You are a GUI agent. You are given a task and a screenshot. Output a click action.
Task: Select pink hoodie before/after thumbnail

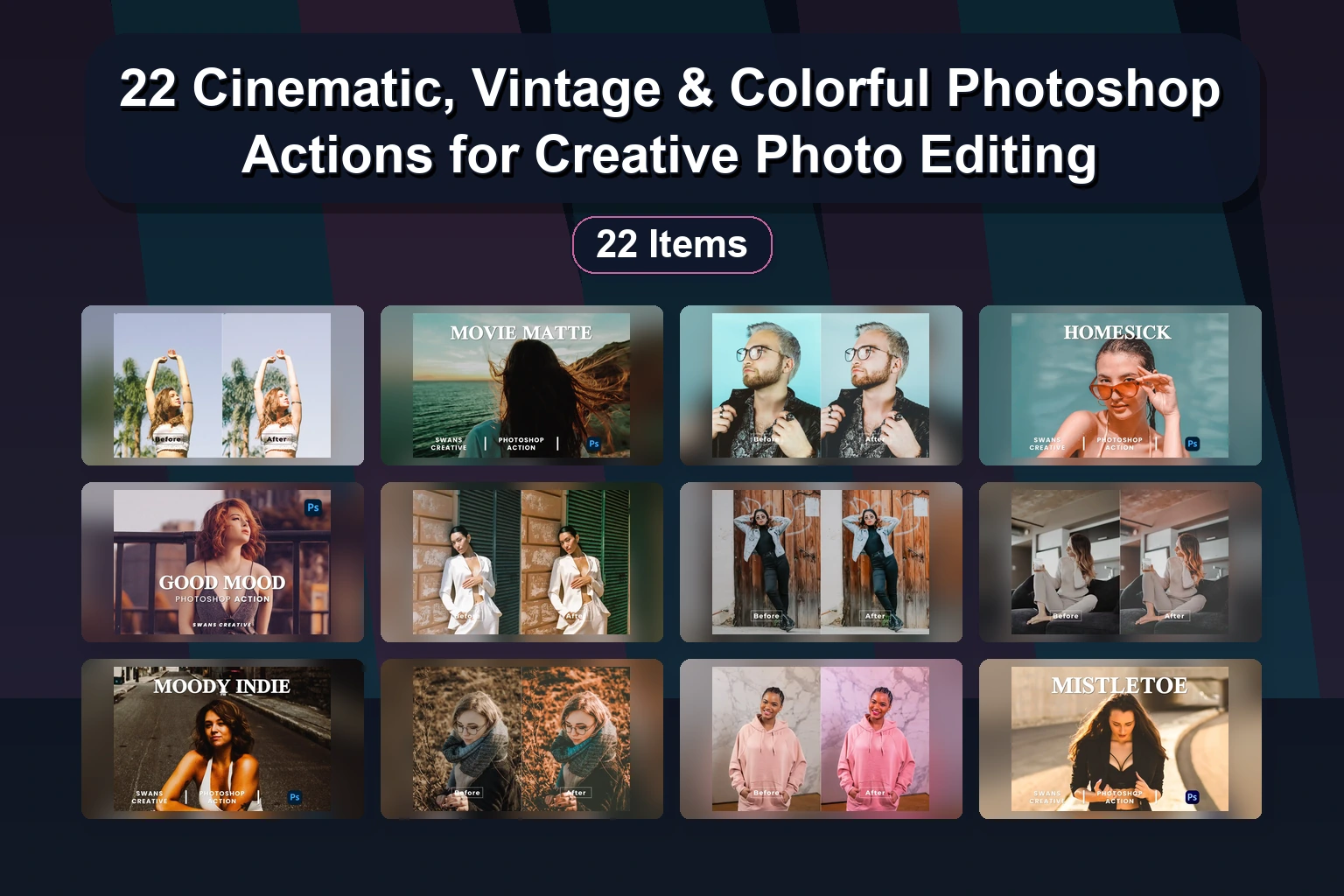821,738
